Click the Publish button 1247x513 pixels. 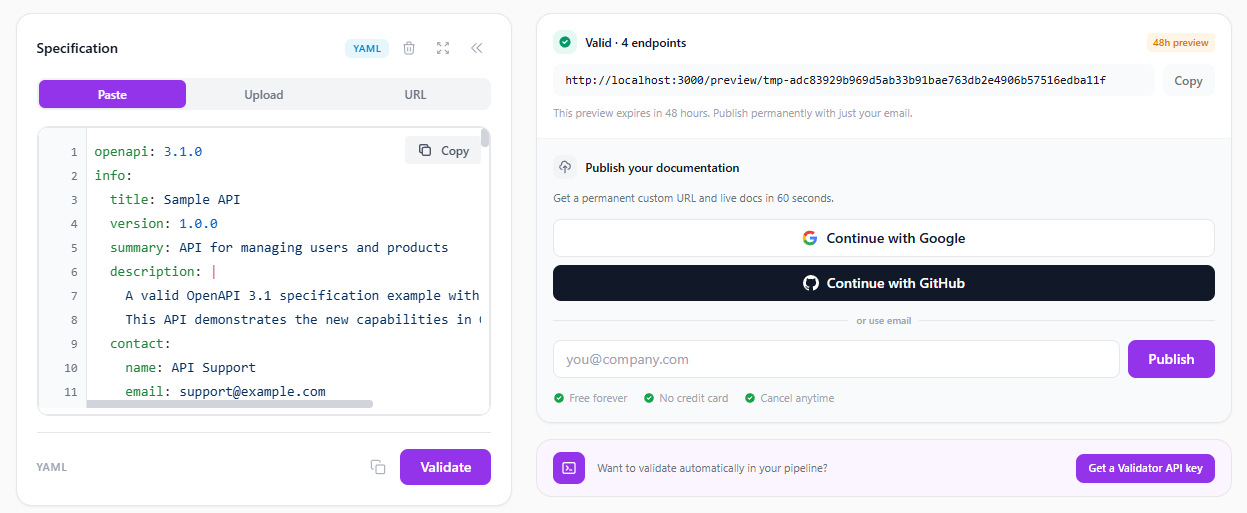pyautogui.click(x=1171, y=359)
